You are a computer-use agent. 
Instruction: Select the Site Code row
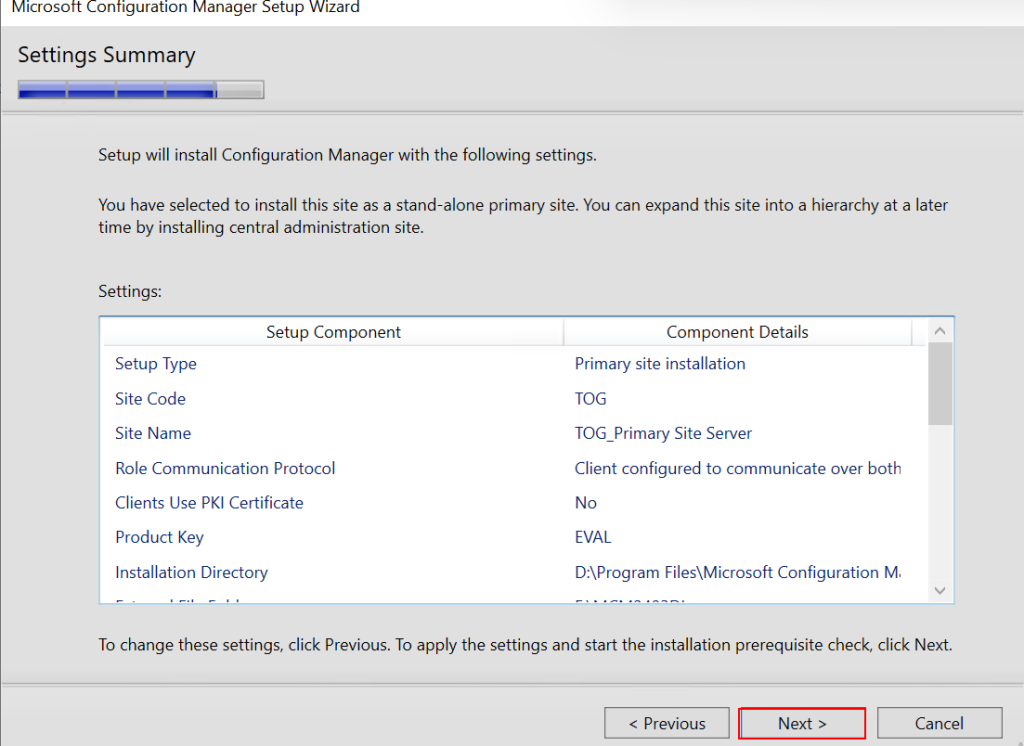pos(150,399)
